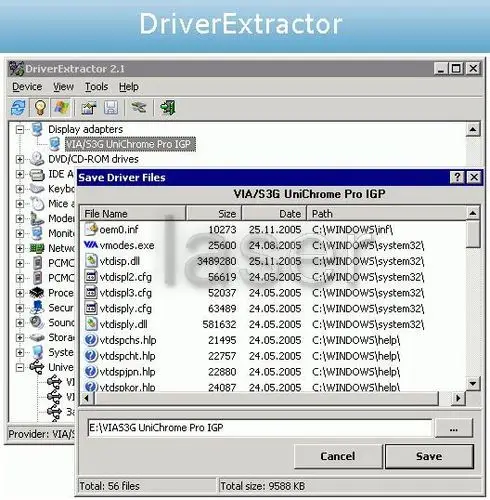Click the grayed-out floppy disk save icon

(111, 108)
